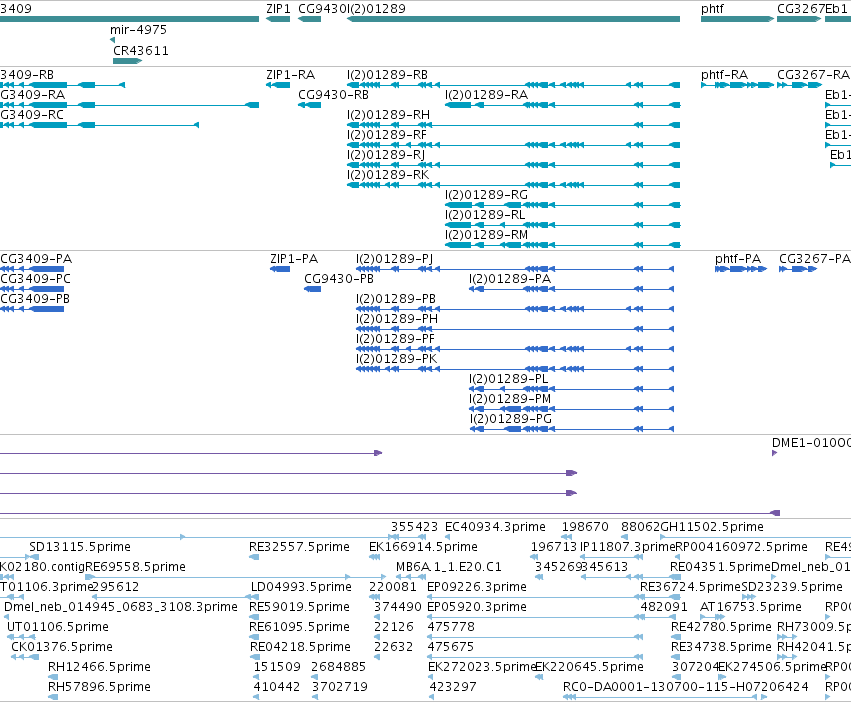Click LD04993.5prime label
The image size is (851, 702).
[x=301, y=587]
